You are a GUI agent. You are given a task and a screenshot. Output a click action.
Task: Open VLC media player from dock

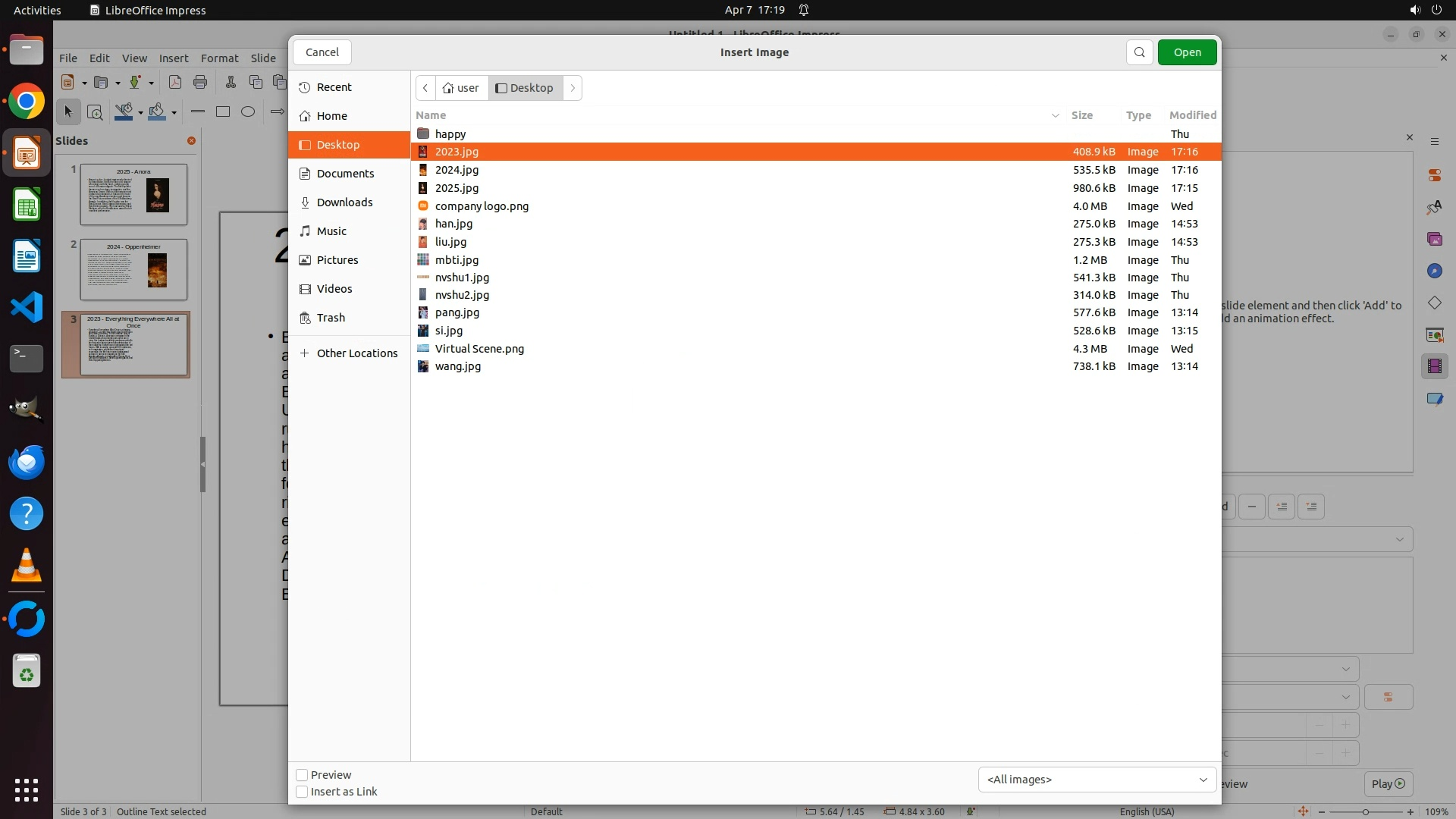pos(27,566)
